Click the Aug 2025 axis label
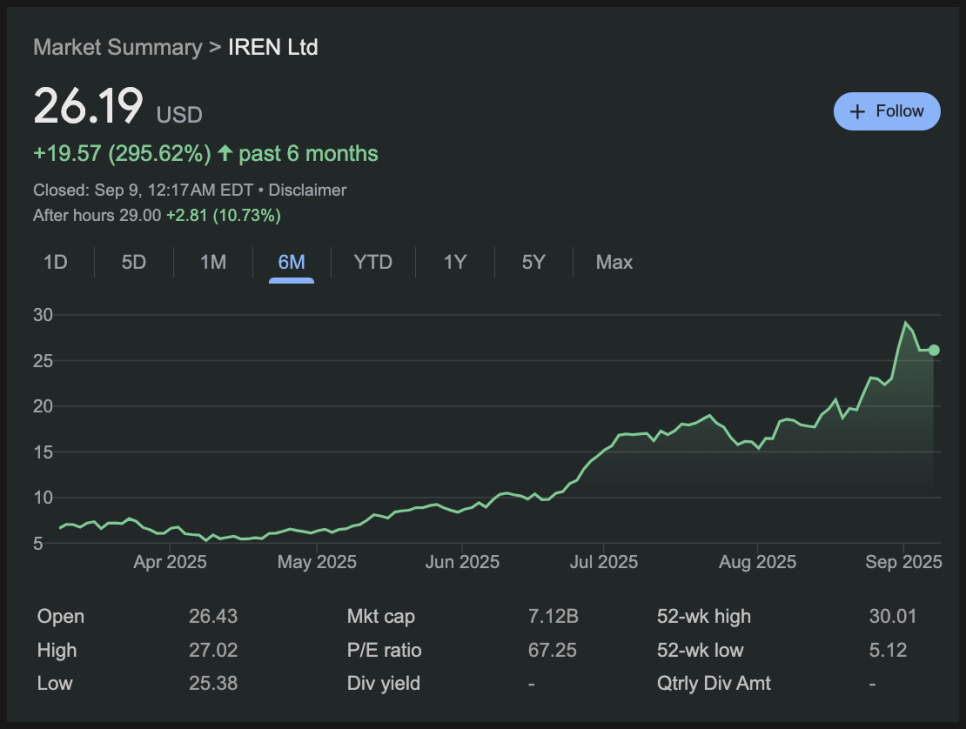Image resolution: width=966 pixels, height=729 pixels. point(757,562)
